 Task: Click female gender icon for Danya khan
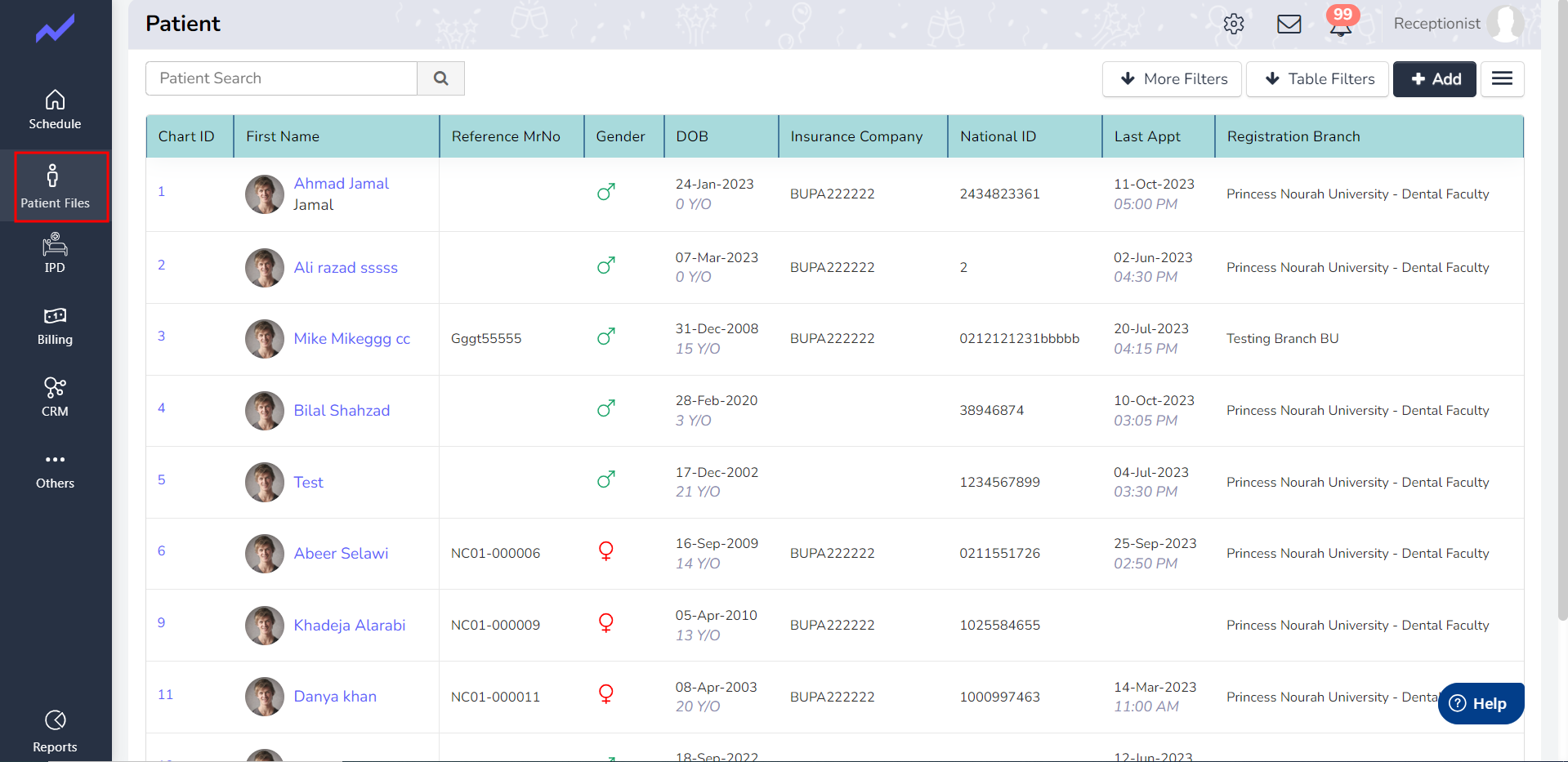tap(605, 694)
